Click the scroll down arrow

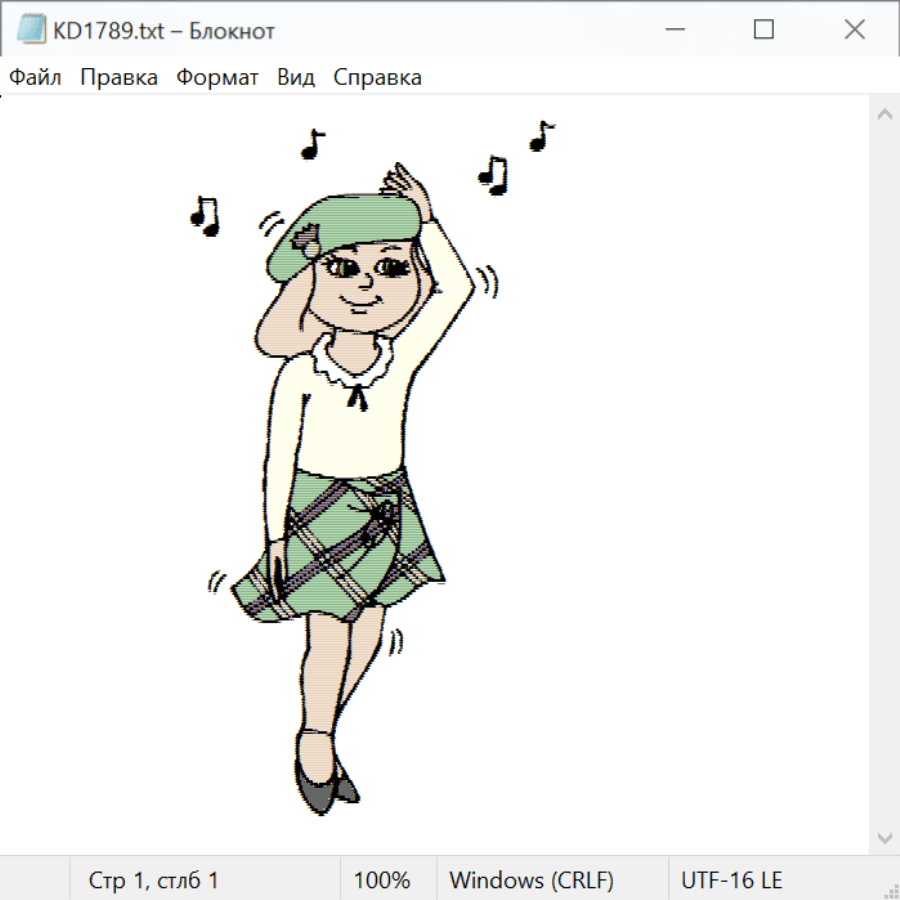coord(884,837)
